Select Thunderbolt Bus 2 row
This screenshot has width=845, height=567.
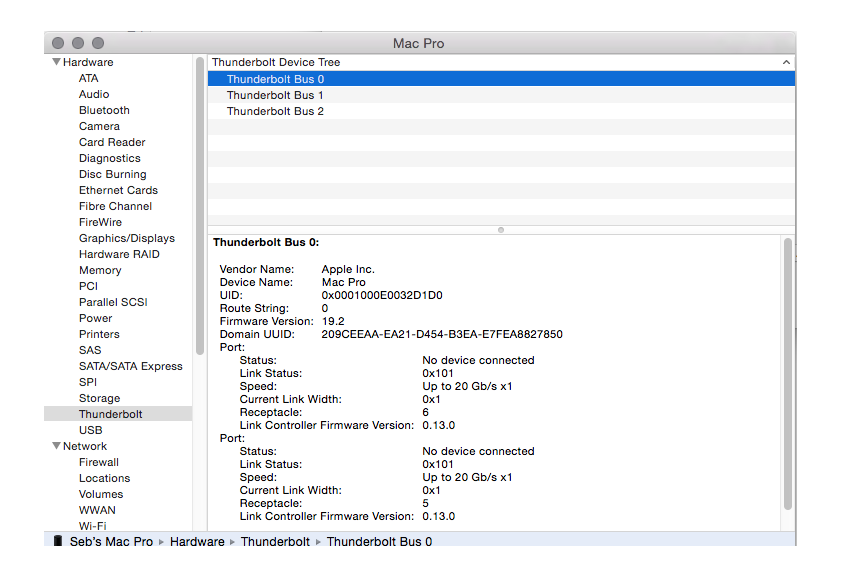coord(501,111)
